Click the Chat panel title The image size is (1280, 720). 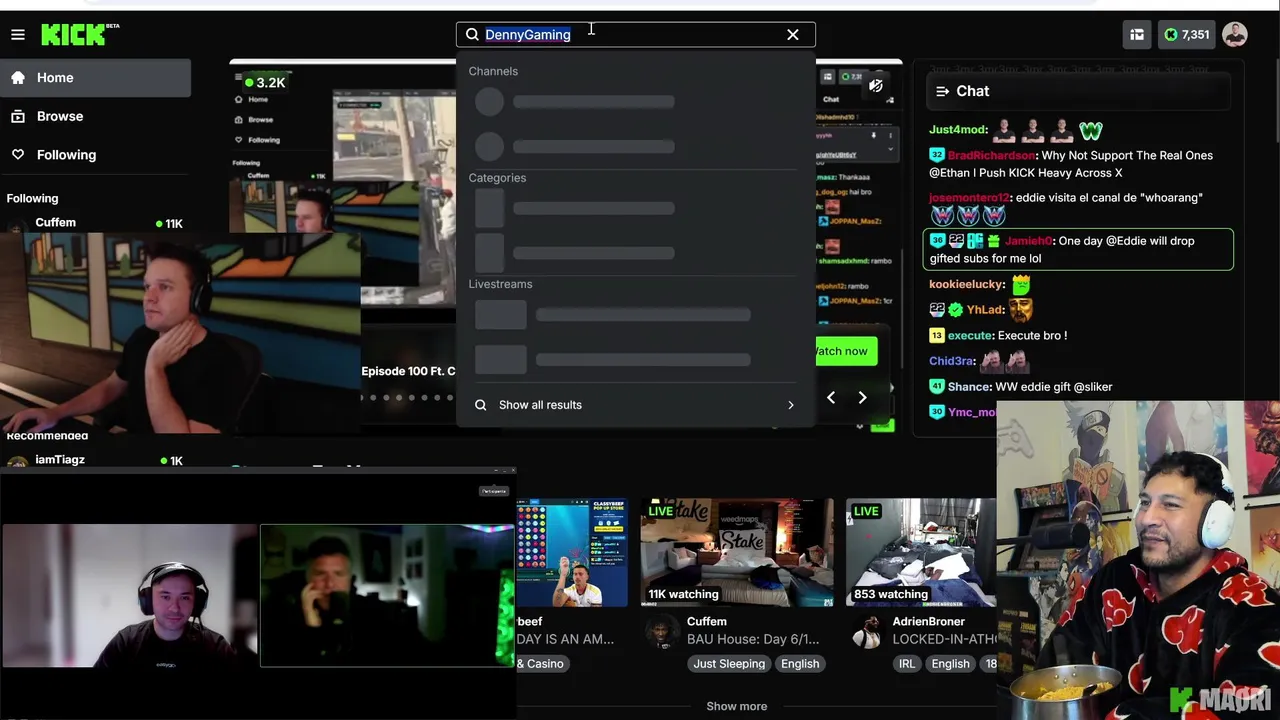[x=972, y=91]
